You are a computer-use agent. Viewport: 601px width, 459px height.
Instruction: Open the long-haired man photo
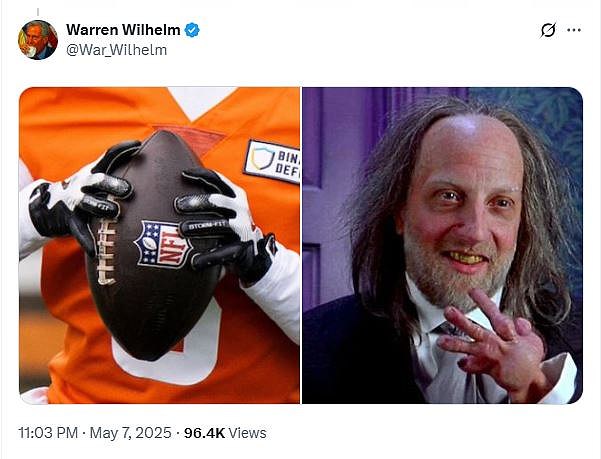442,245
